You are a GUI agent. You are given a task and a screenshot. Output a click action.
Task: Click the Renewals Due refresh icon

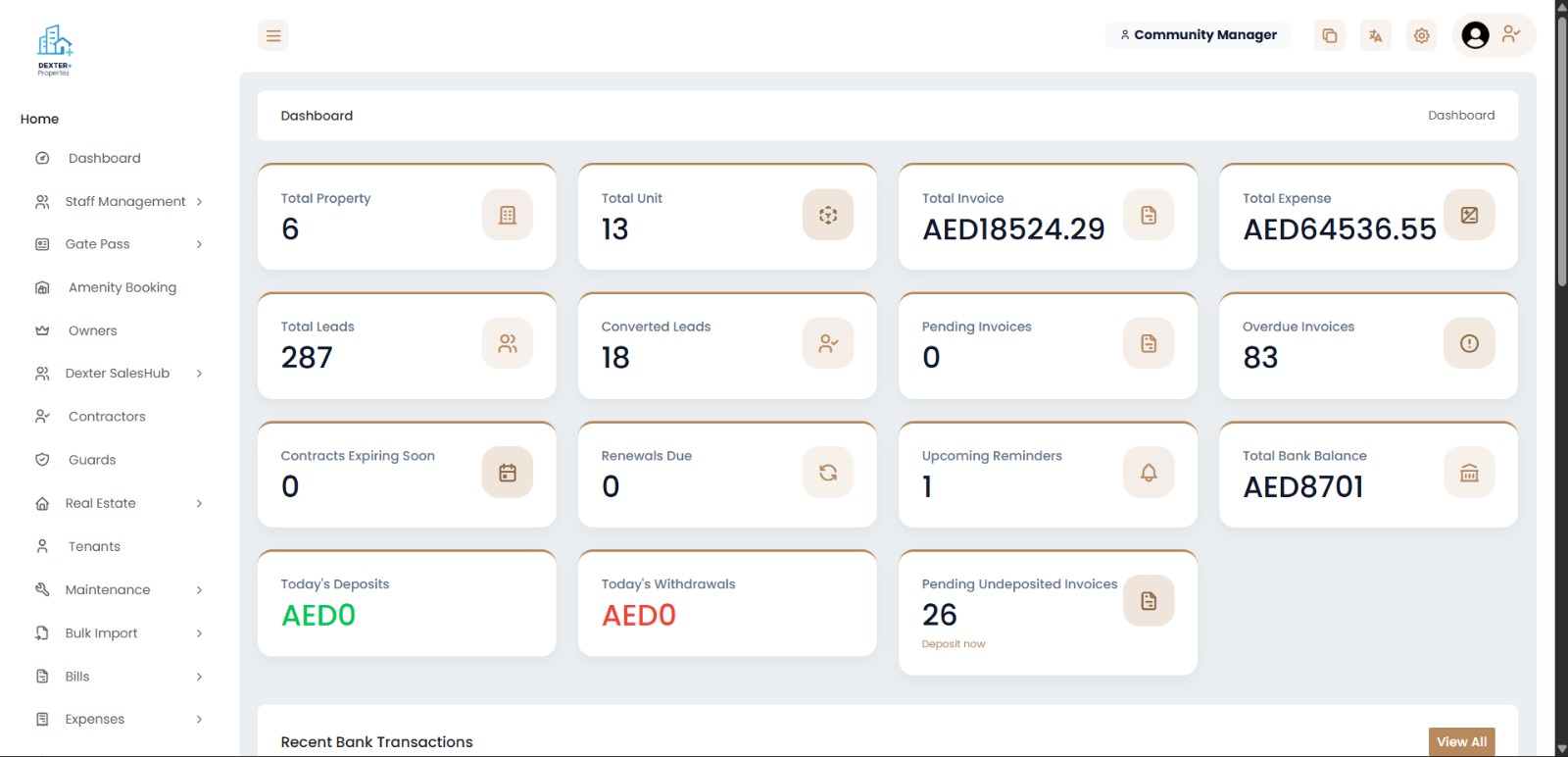click(x=828, y=473)
